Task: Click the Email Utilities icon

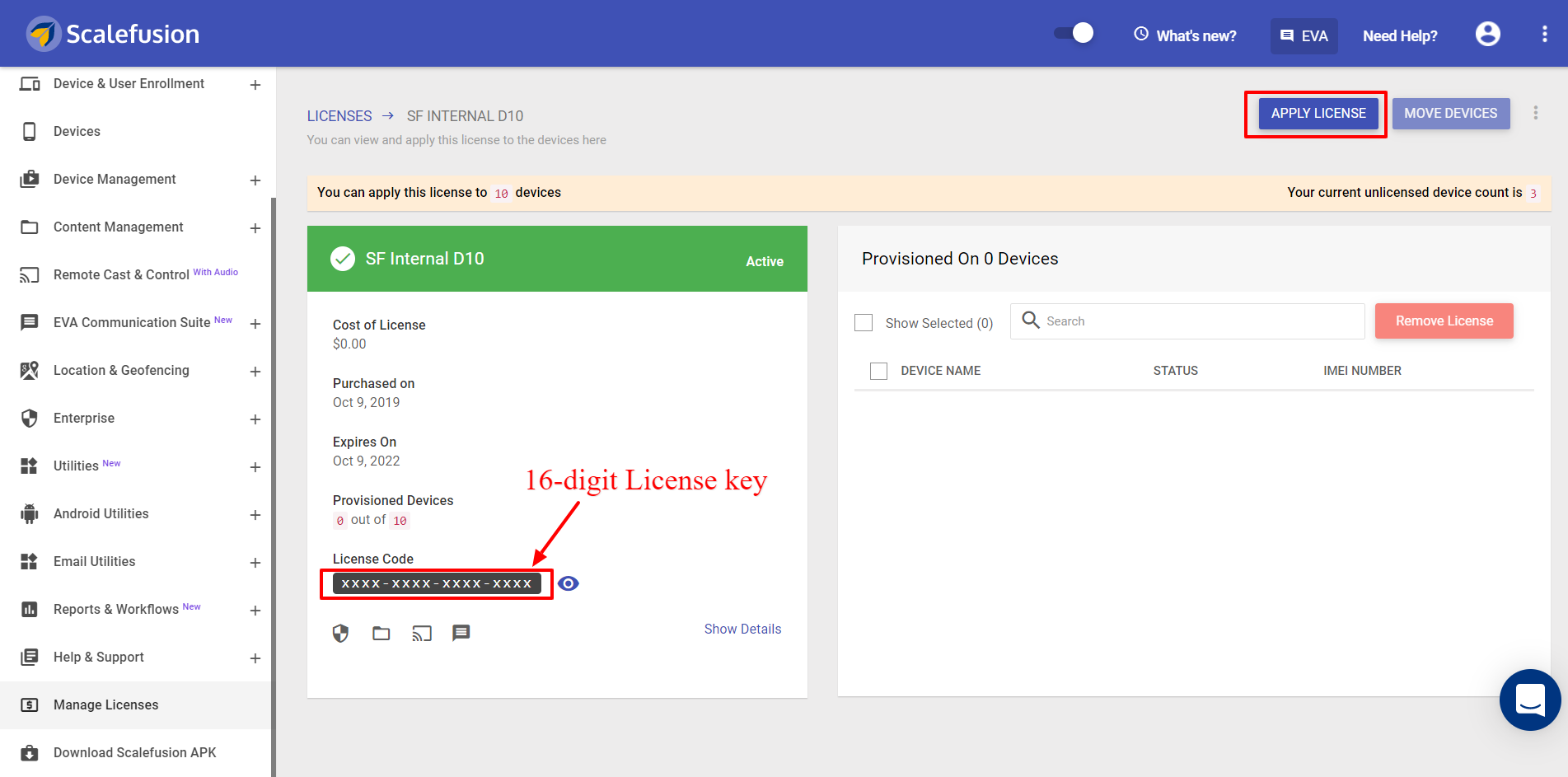Action: [30, 561]
